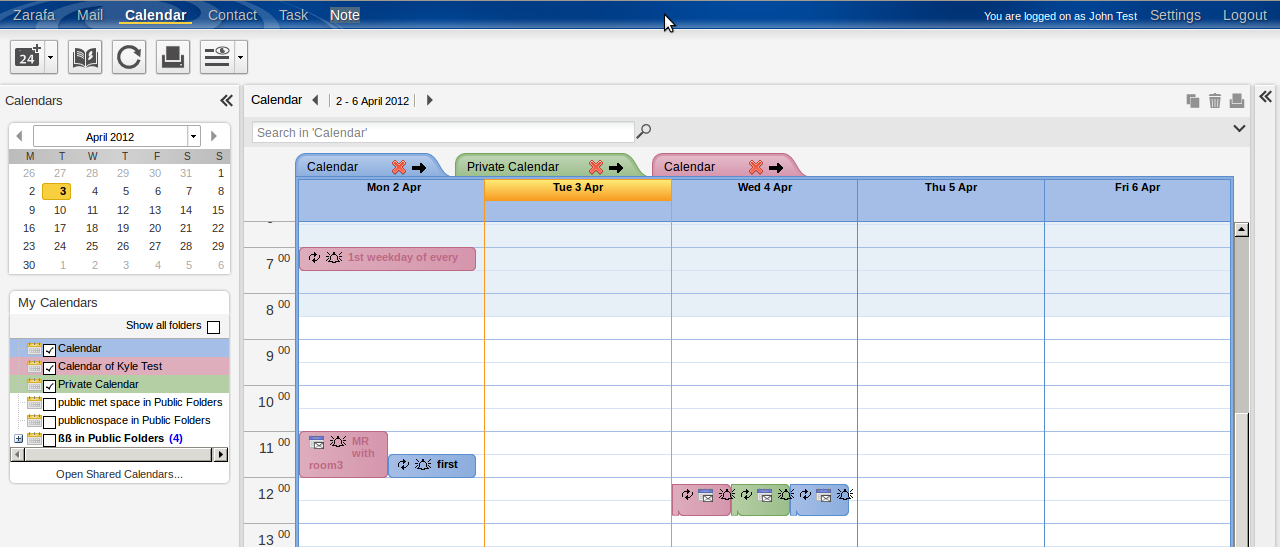This screenshot has height=547, width=1280.
Task: Check the ßß in Public Folders checkbox
Action: (49, 440)
